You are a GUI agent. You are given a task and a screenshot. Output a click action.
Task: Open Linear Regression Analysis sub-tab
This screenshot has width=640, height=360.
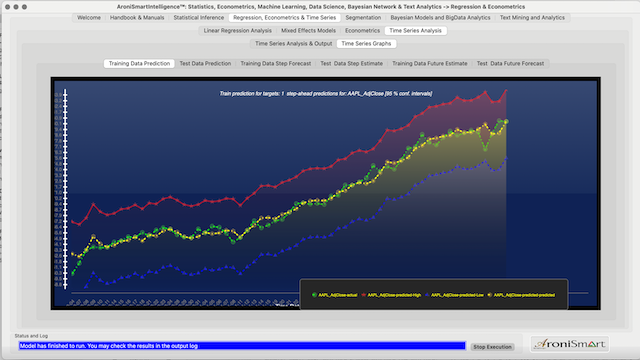[238, 31]
